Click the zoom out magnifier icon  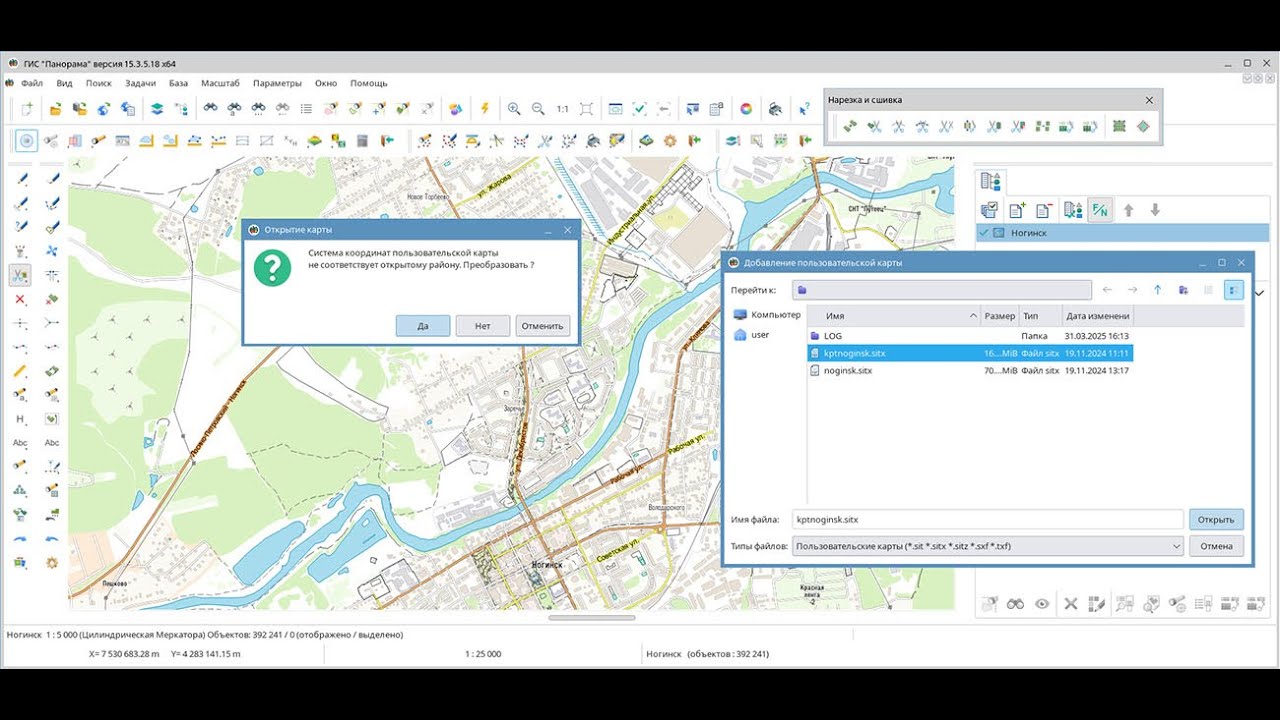(x=538, y=109)
